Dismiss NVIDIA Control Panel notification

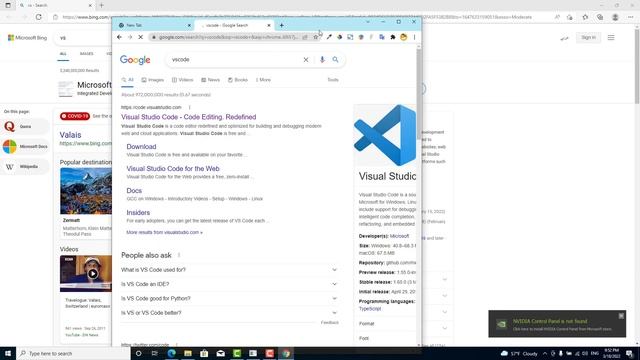pyautogui.click(x=621, y=316)
